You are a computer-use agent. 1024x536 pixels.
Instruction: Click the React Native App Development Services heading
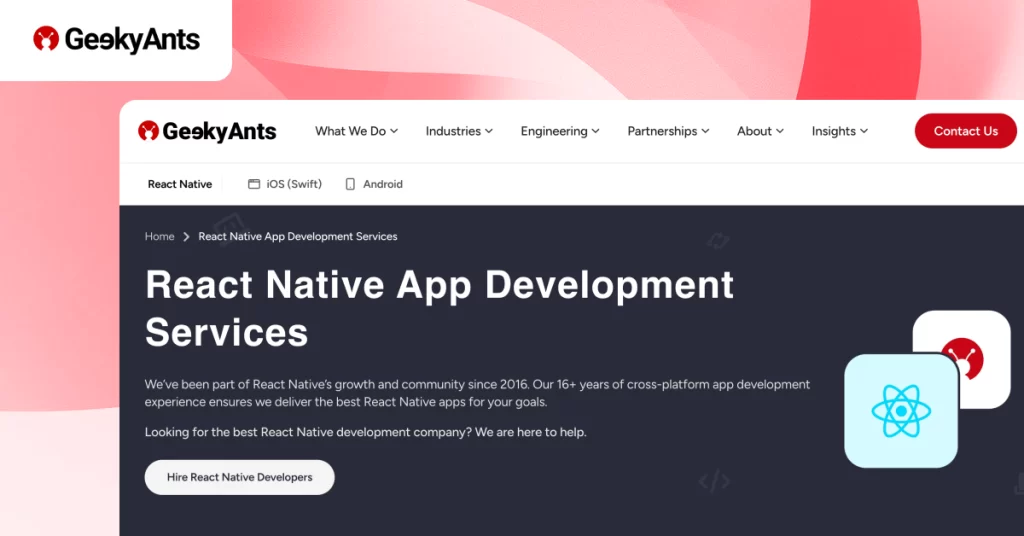pyautogui.click(x=439, y=308)
